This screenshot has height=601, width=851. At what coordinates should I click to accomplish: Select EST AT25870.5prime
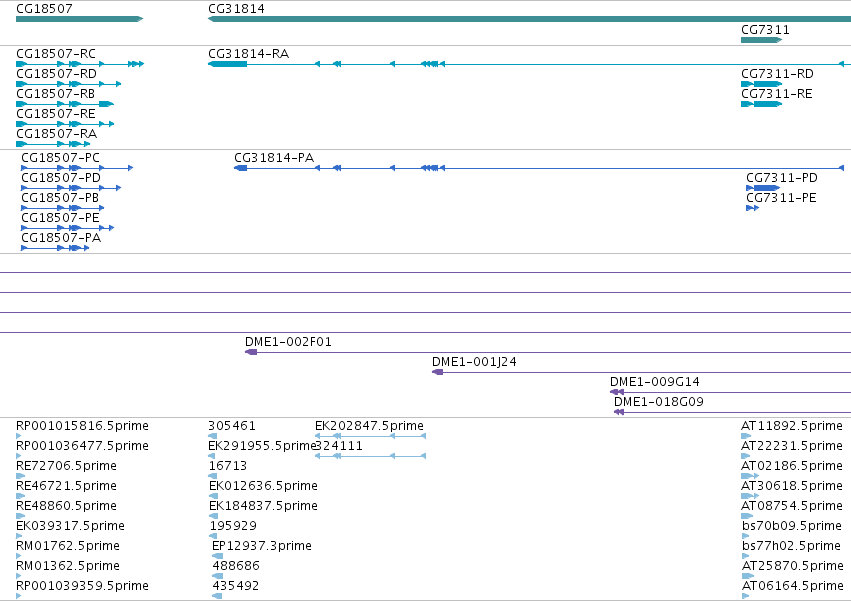[x=792, y=566]
